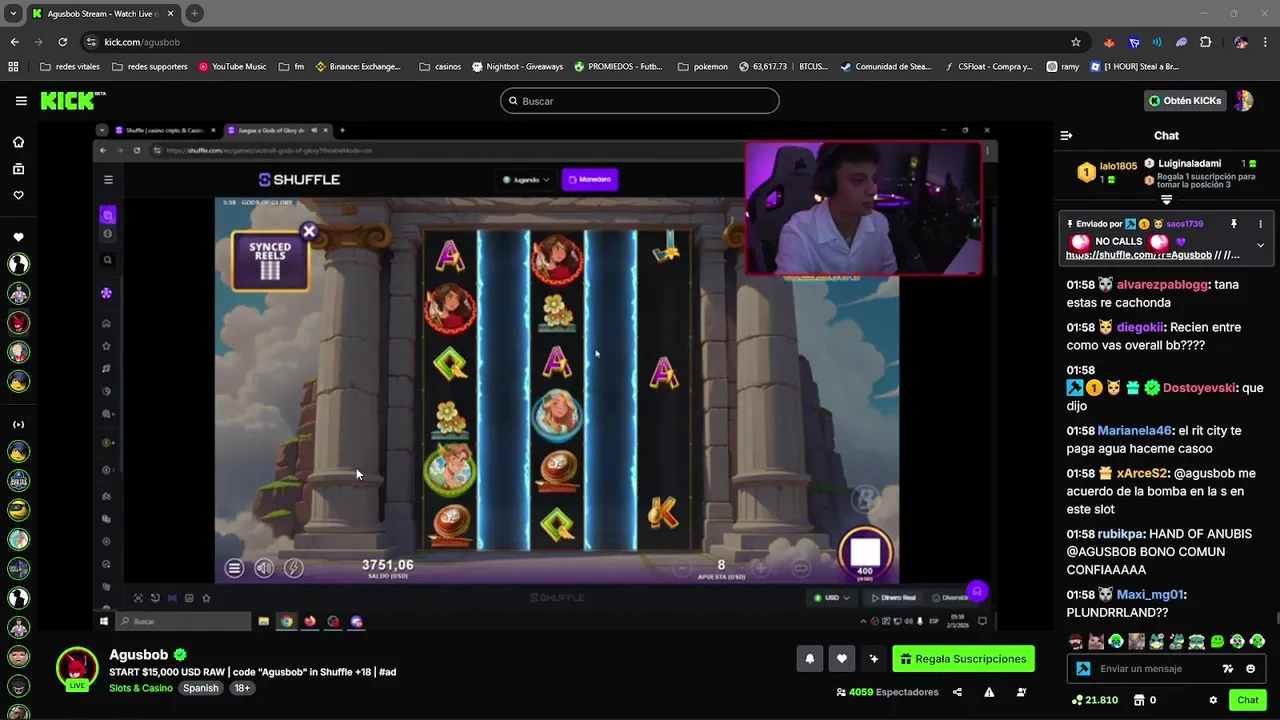Image resolution: width=1280 pixels, height=720 pixels.
Task: Click chat username Dostoyevski
Action: tap(1200, 388)
